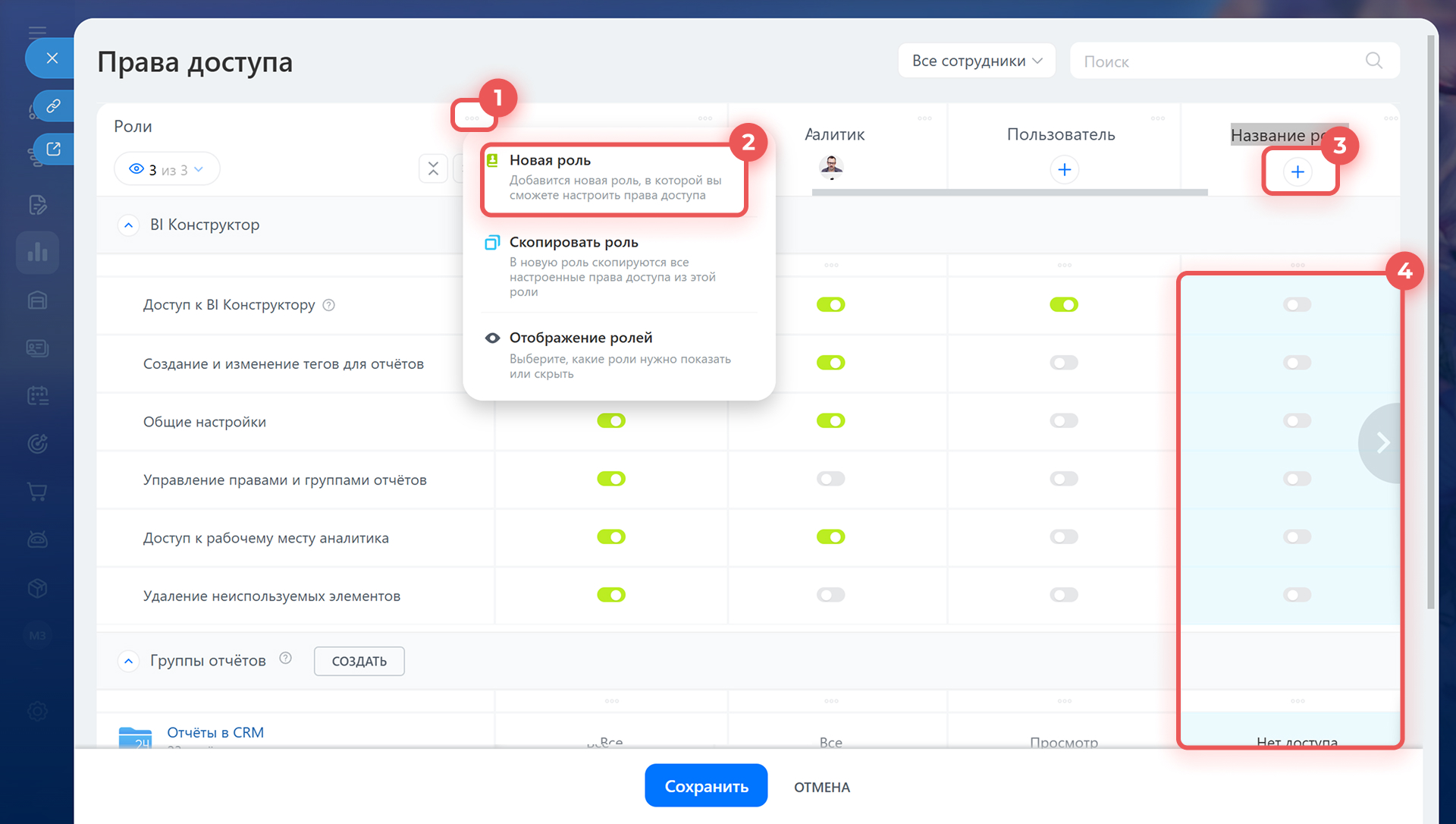
Task: Disable Удаление неиспользуемых элементов in first role column
Action: [x=610, y=595]
